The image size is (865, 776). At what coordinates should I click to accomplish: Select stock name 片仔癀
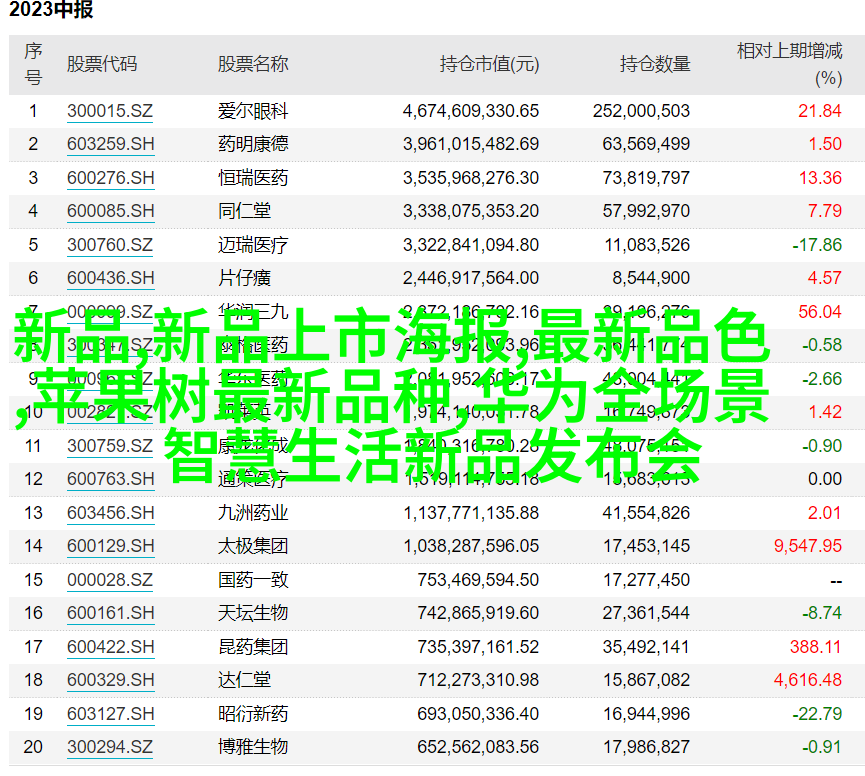[244, 278]
